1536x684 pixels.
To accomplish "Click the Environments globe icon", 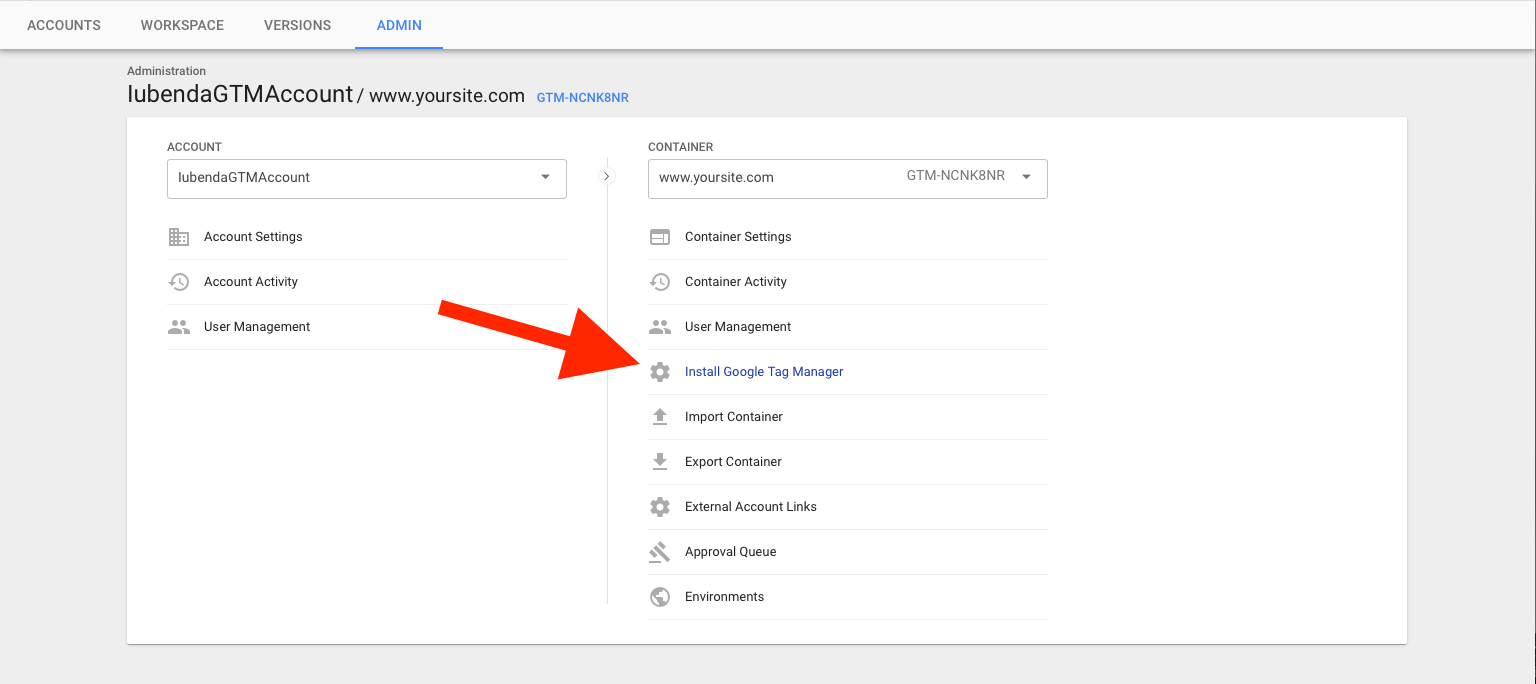I will pos(660,596).
